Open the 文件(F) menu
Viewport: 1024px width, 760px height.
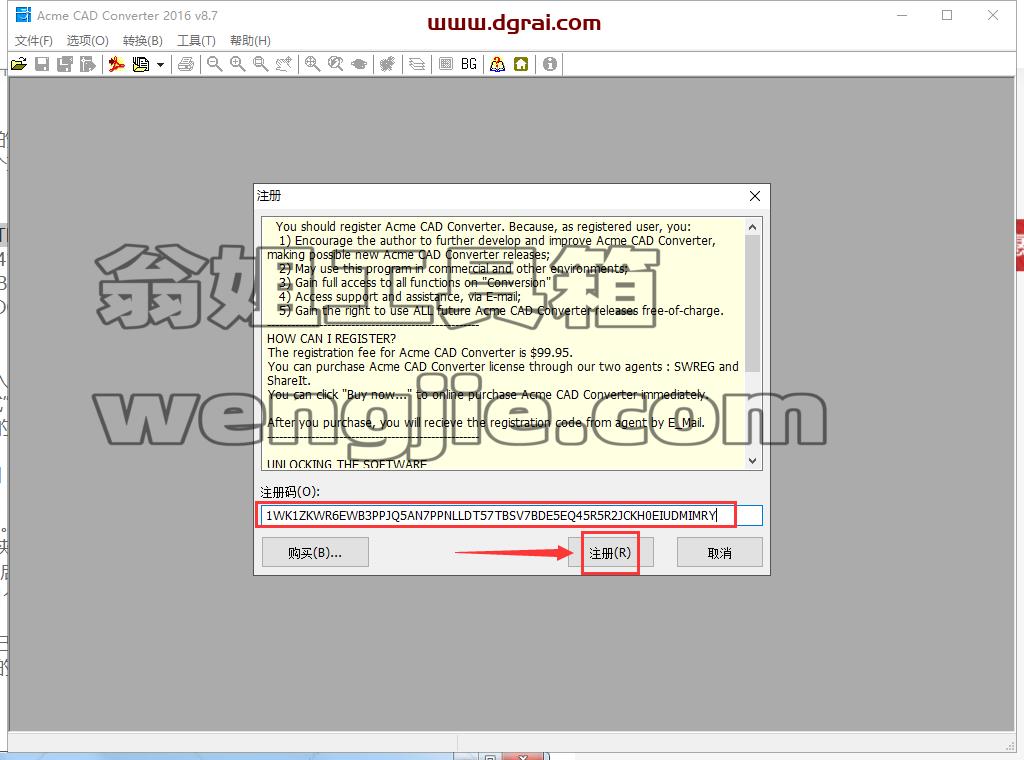click(34, 40)
